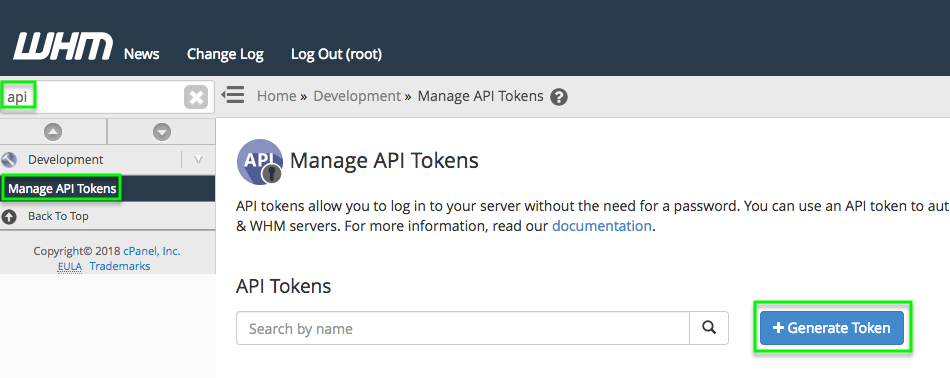Click the Back To Top arrow icon
The height and width of the screenshot is (378, 950).
click(9, 216)
